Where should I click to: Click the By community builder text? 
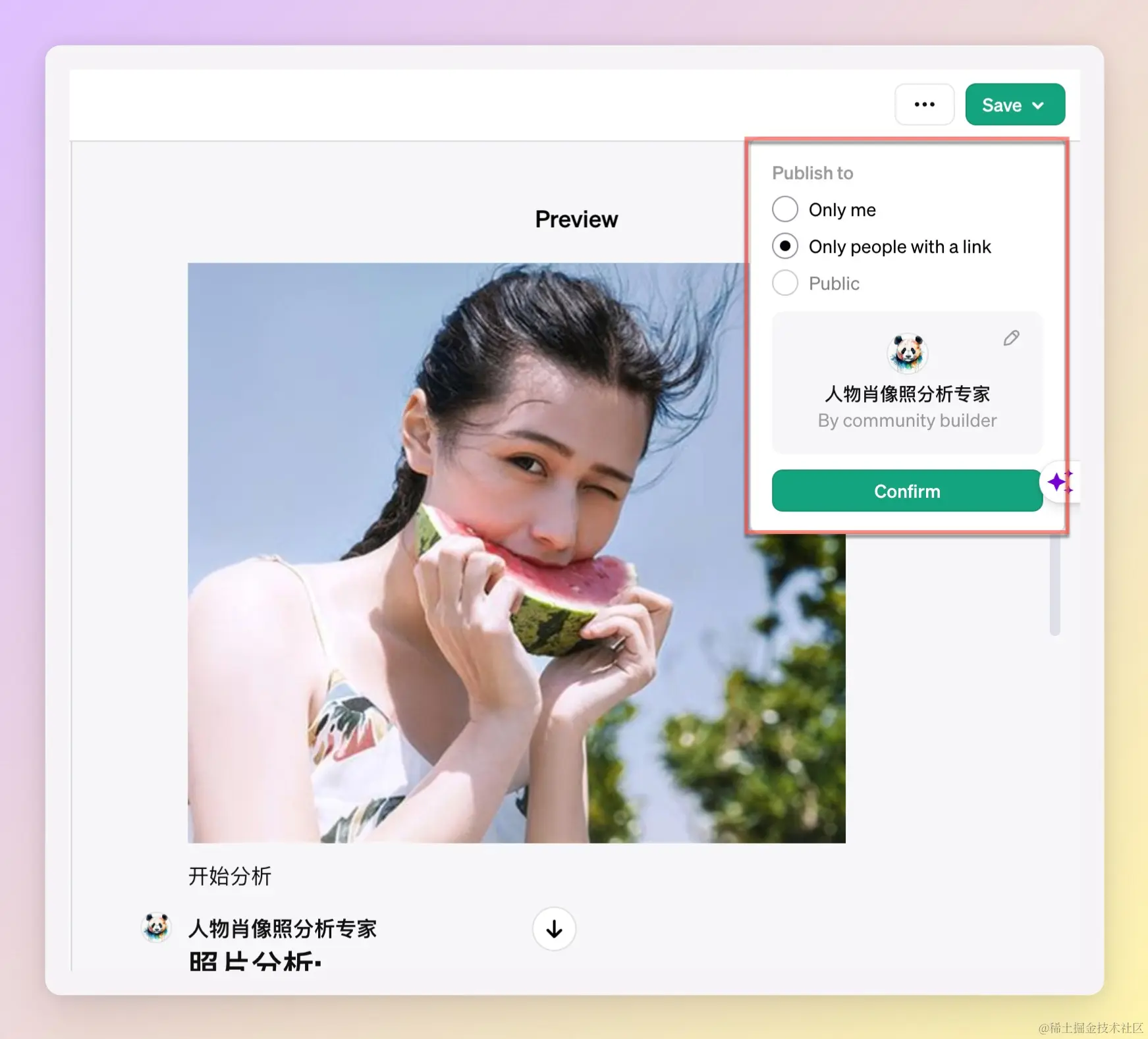pos(907,420)
